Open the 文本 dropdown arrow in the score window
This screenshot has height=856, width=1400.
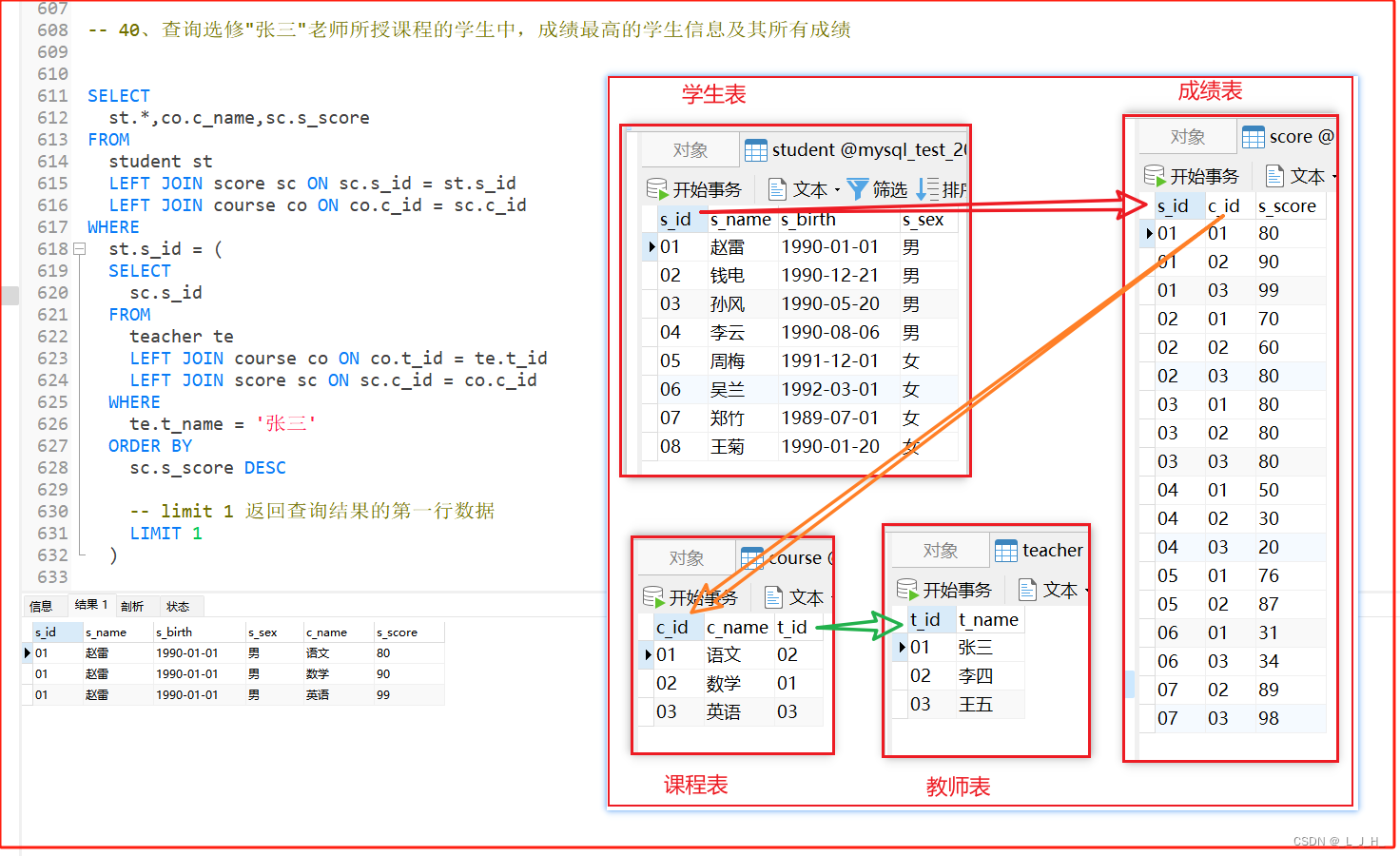point(1334,177)
